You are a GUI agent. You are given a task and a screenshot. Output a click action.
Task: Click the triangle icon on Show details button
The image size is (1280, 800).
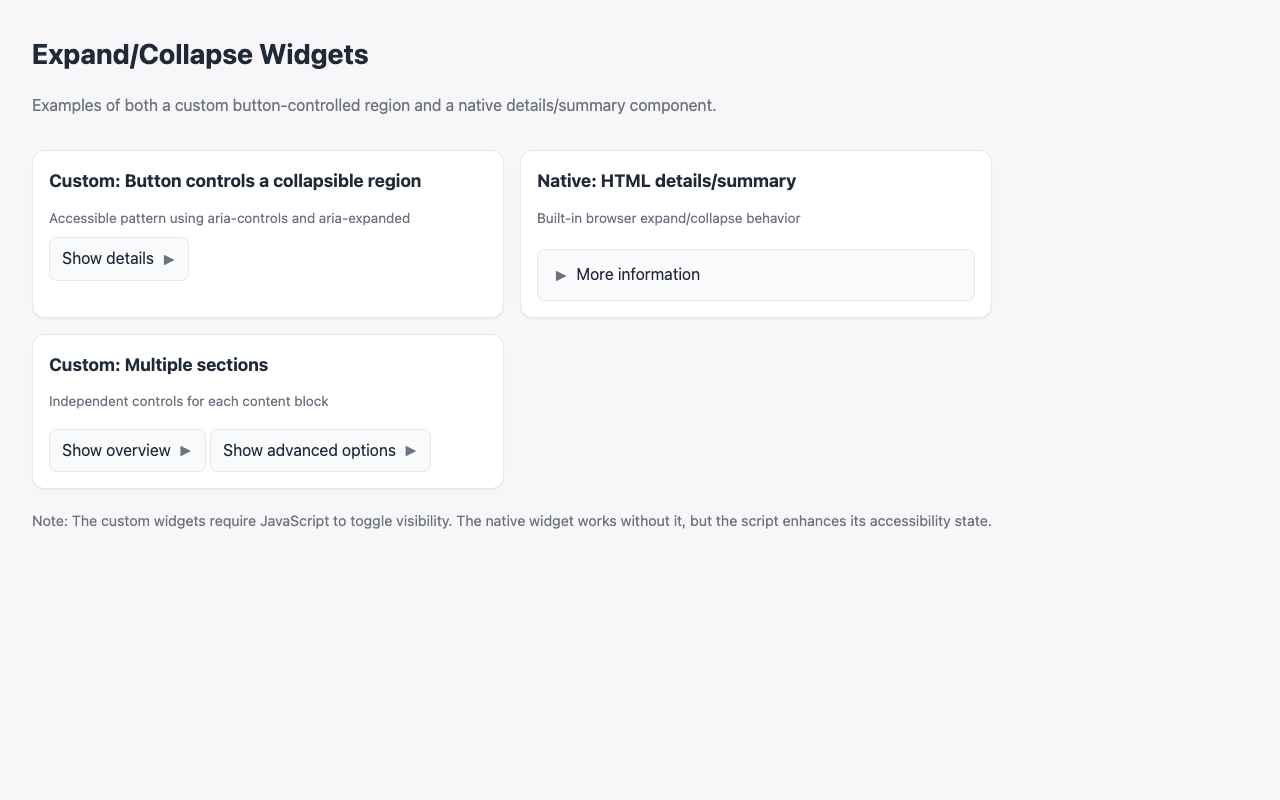[x=170, y=259]
